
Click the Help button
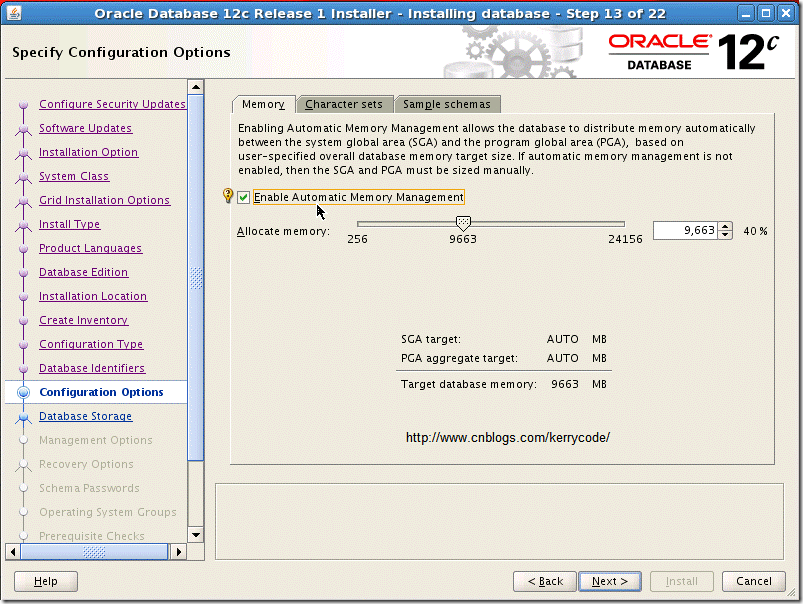coord(46,581)
